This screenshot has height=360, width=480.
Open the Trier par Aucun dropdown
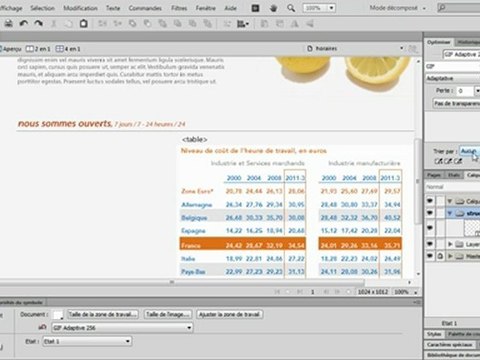click(x=470, y=151)
